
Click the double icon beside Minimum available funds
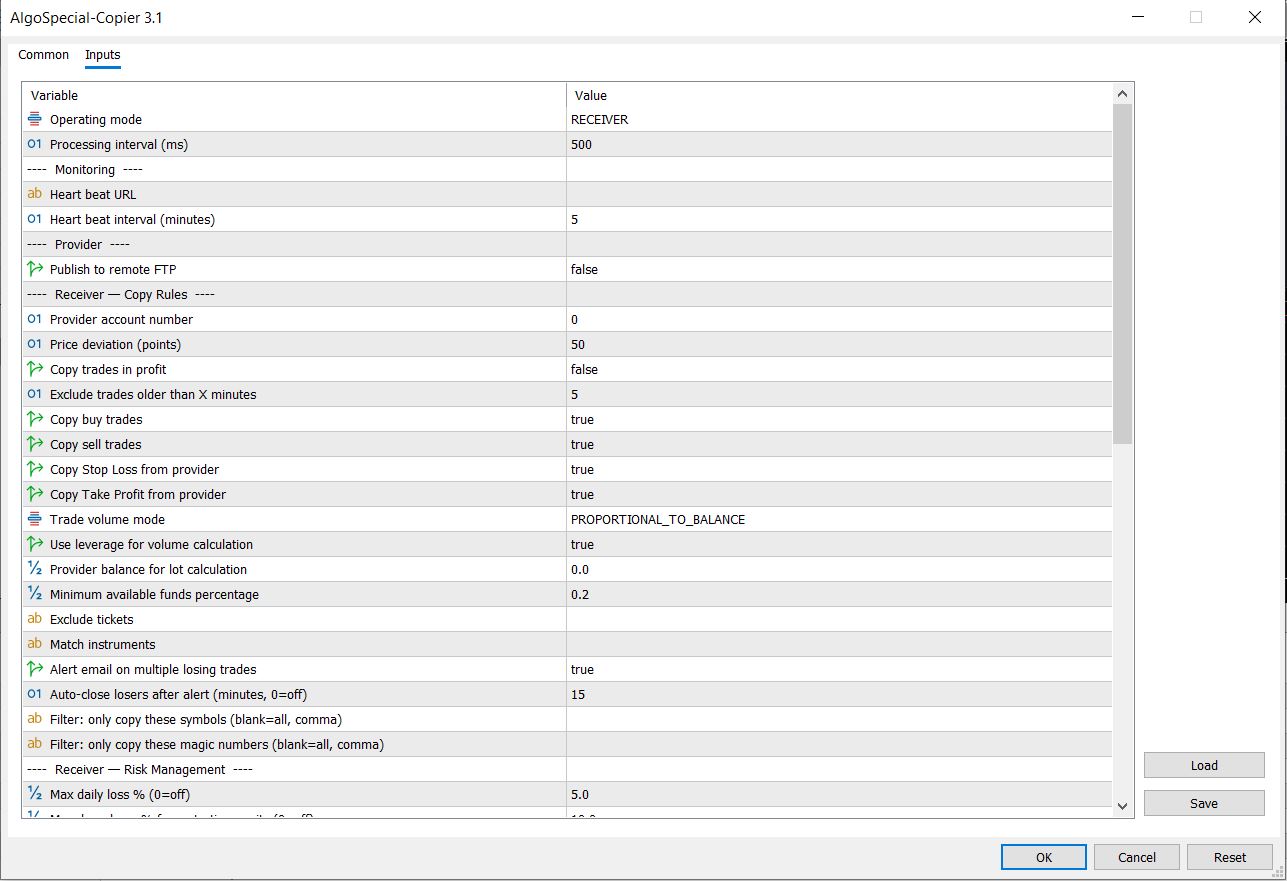35,594
